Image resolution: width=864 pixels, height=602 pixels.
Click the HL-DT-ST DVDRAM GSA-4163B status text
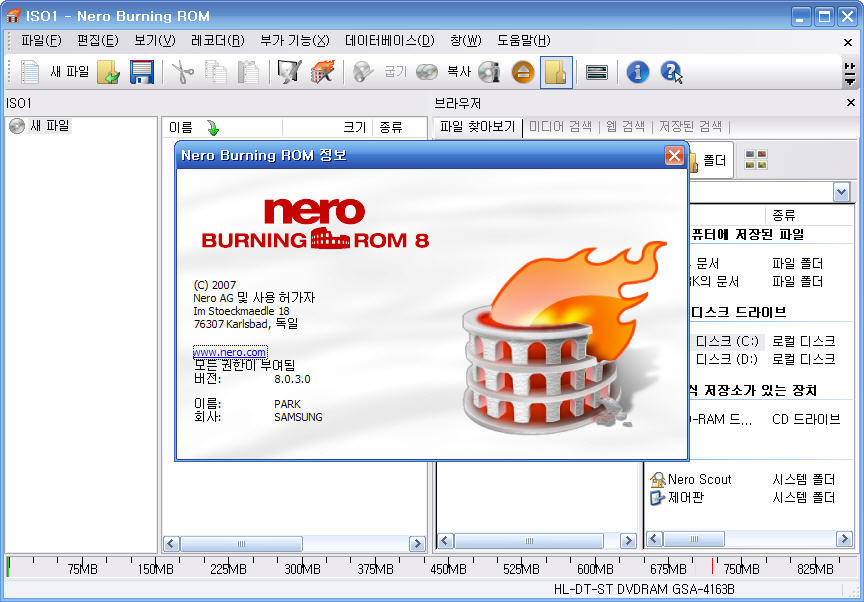(x=644, y=589)
